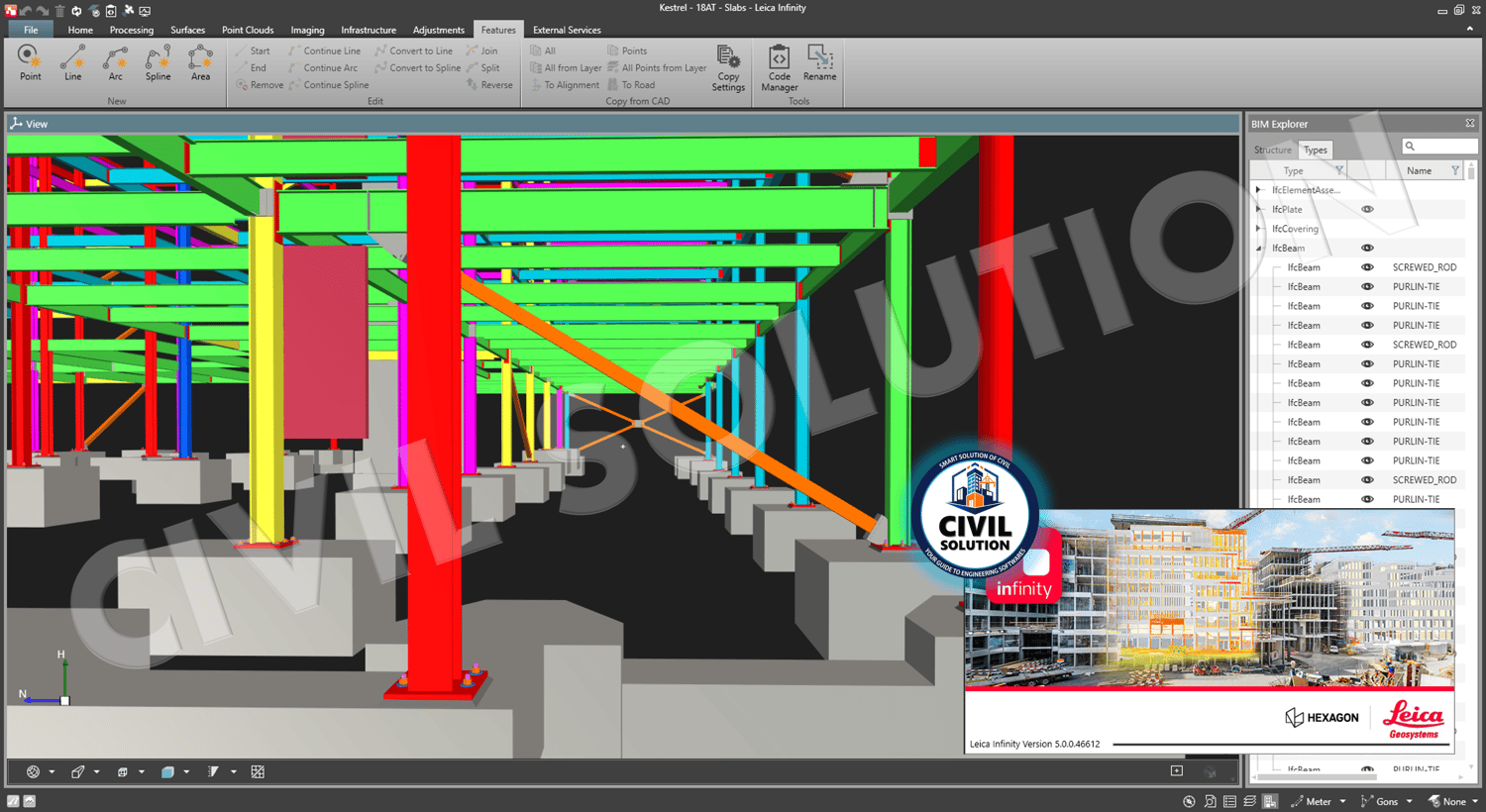1486x812 pixels.
Task: Open the Code Manager tool
Action: 780,68
